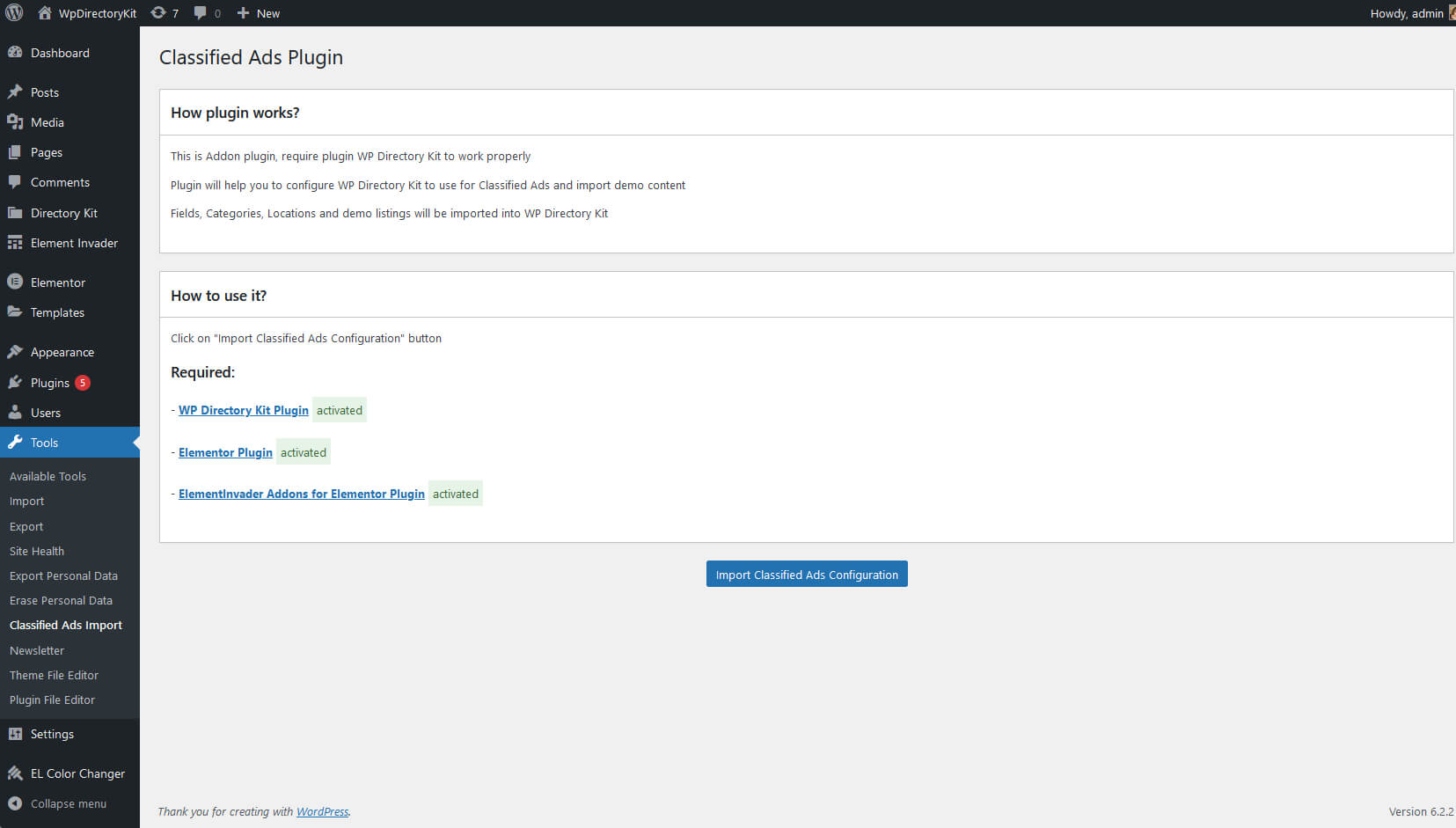1456x828 pixels.
Task: Click the Plugins plug icon
Action: coord(15,383)
